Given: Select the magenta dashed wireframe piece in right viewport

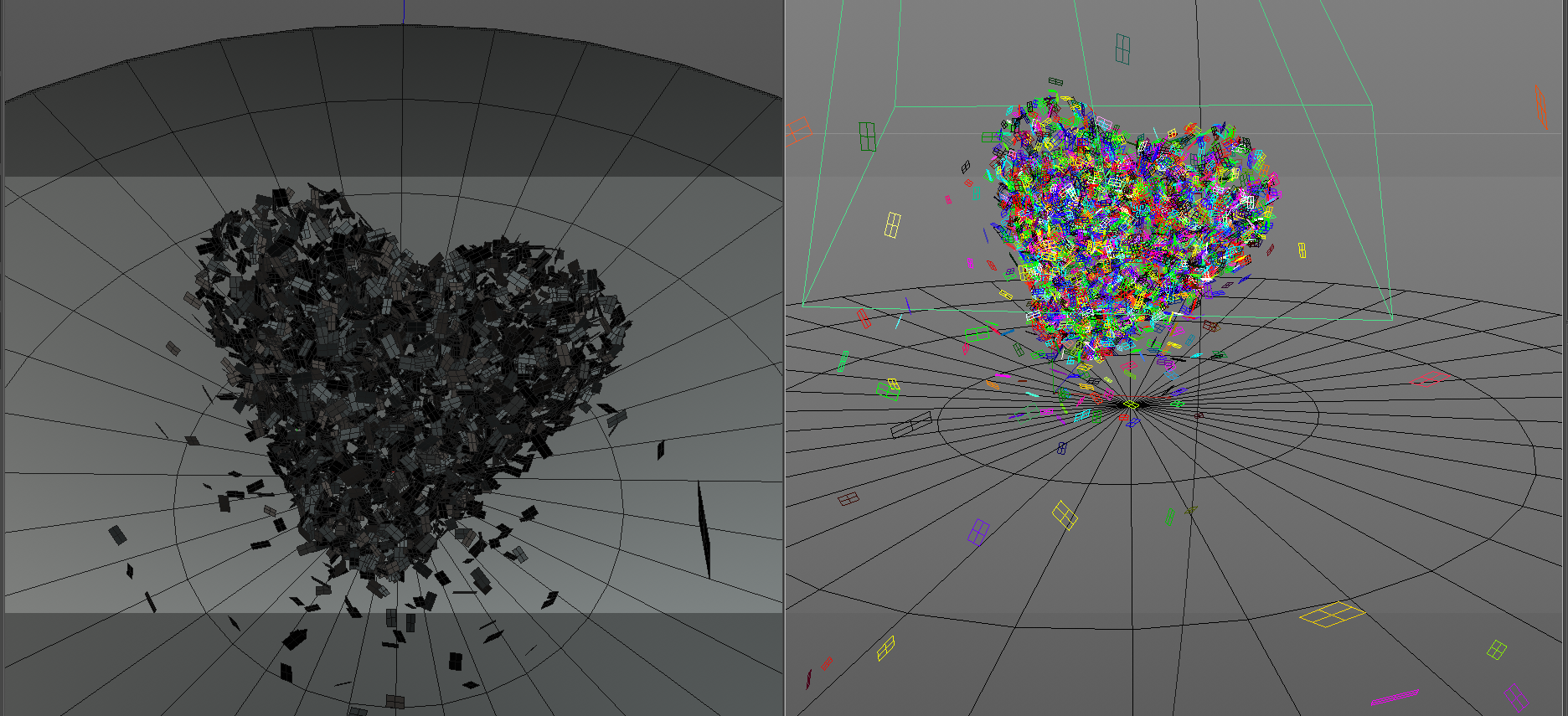Looking at the screenshot, I should [x=1395, y=696].
